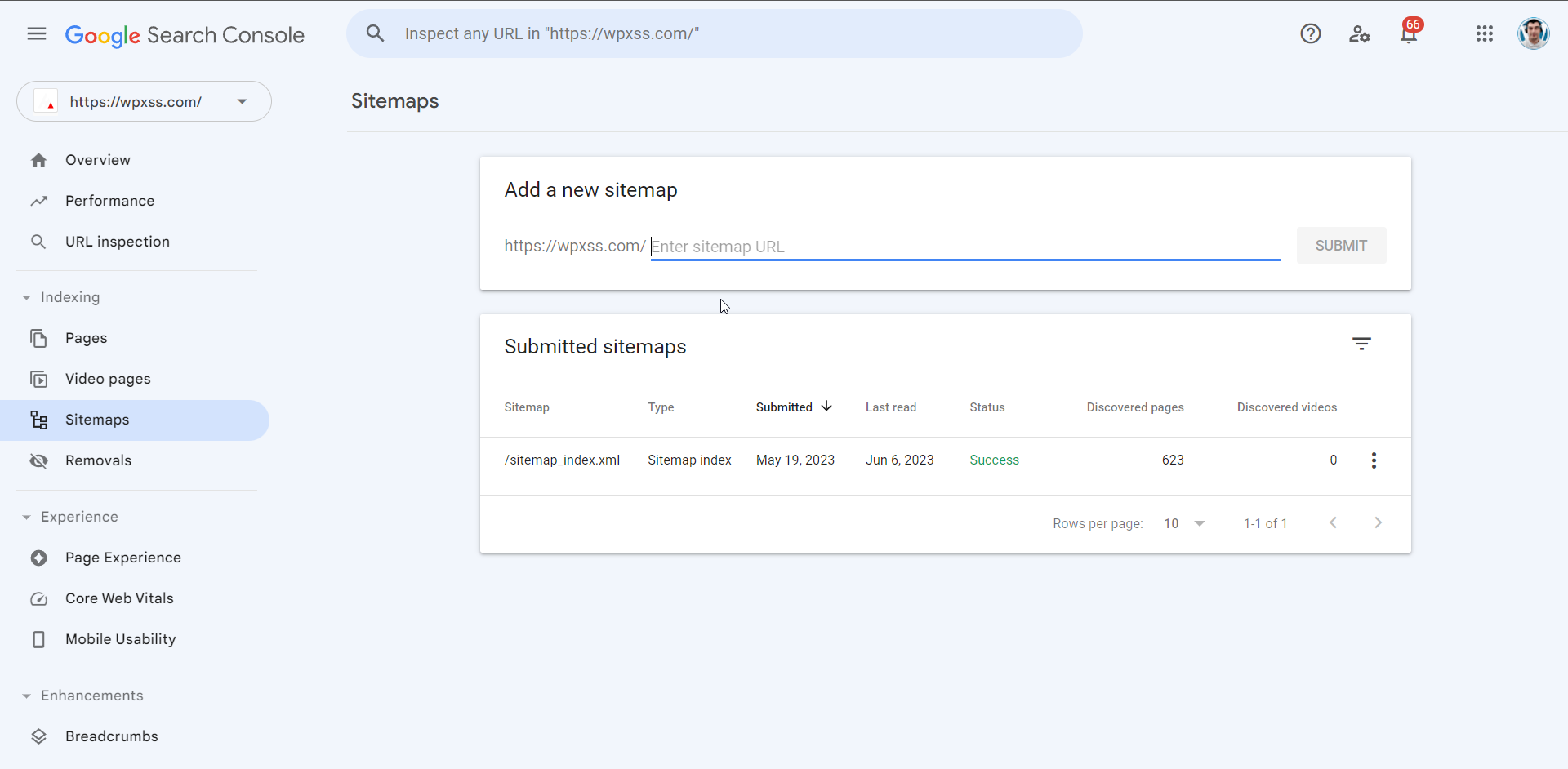The image size is (1568, 769).
Task: Click the URL inspection magnifier icon
Action: click(38, 242)
